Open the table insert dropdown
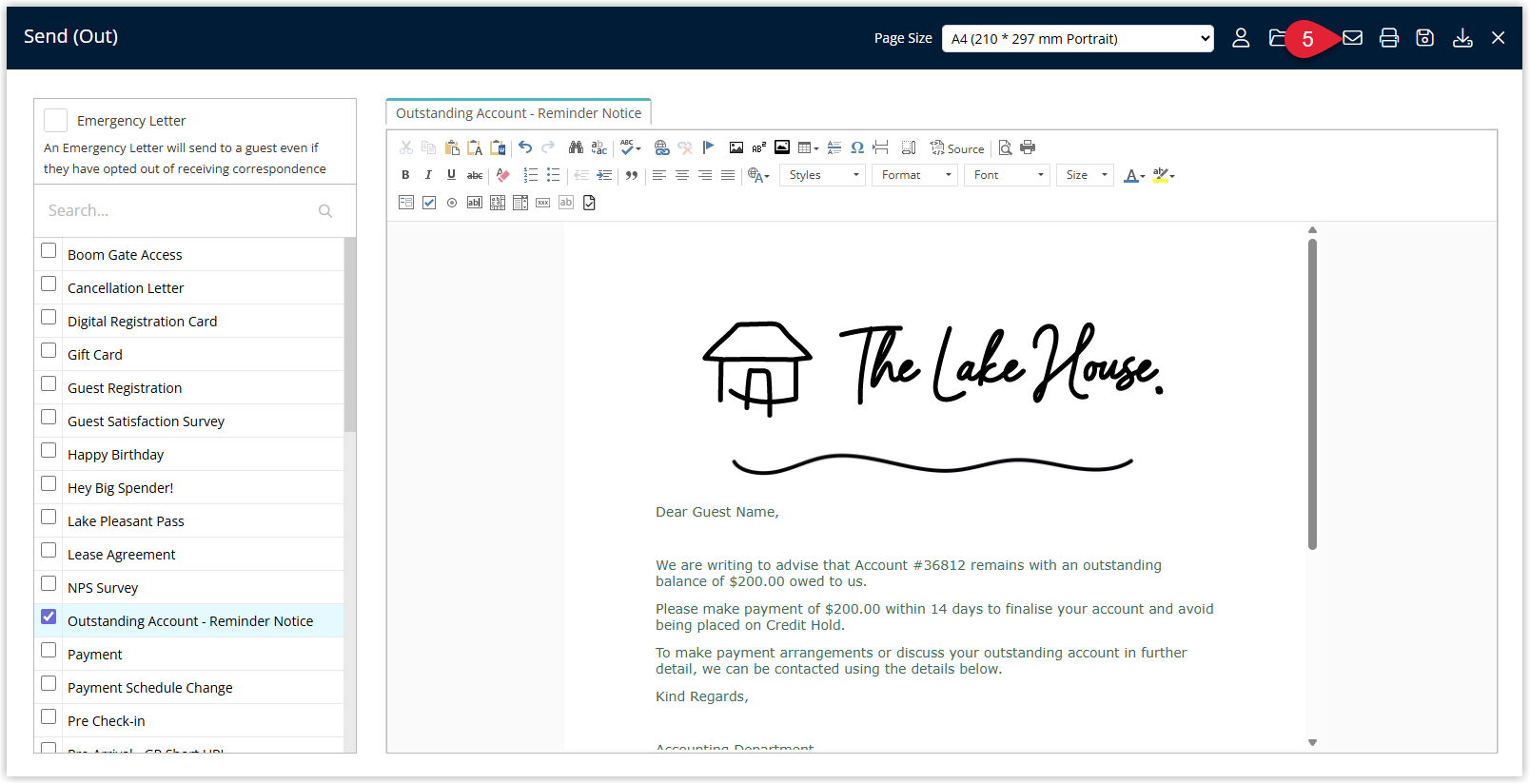Viewport: 1530px width, 784px height. [x=809, y=147]
